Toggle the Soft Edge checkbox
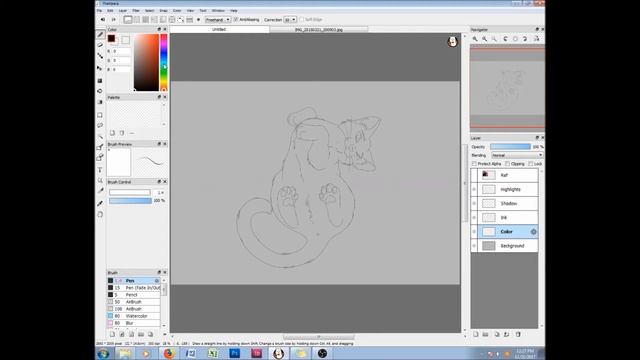Viewport: 640px width, 360px height. (302, 20)
